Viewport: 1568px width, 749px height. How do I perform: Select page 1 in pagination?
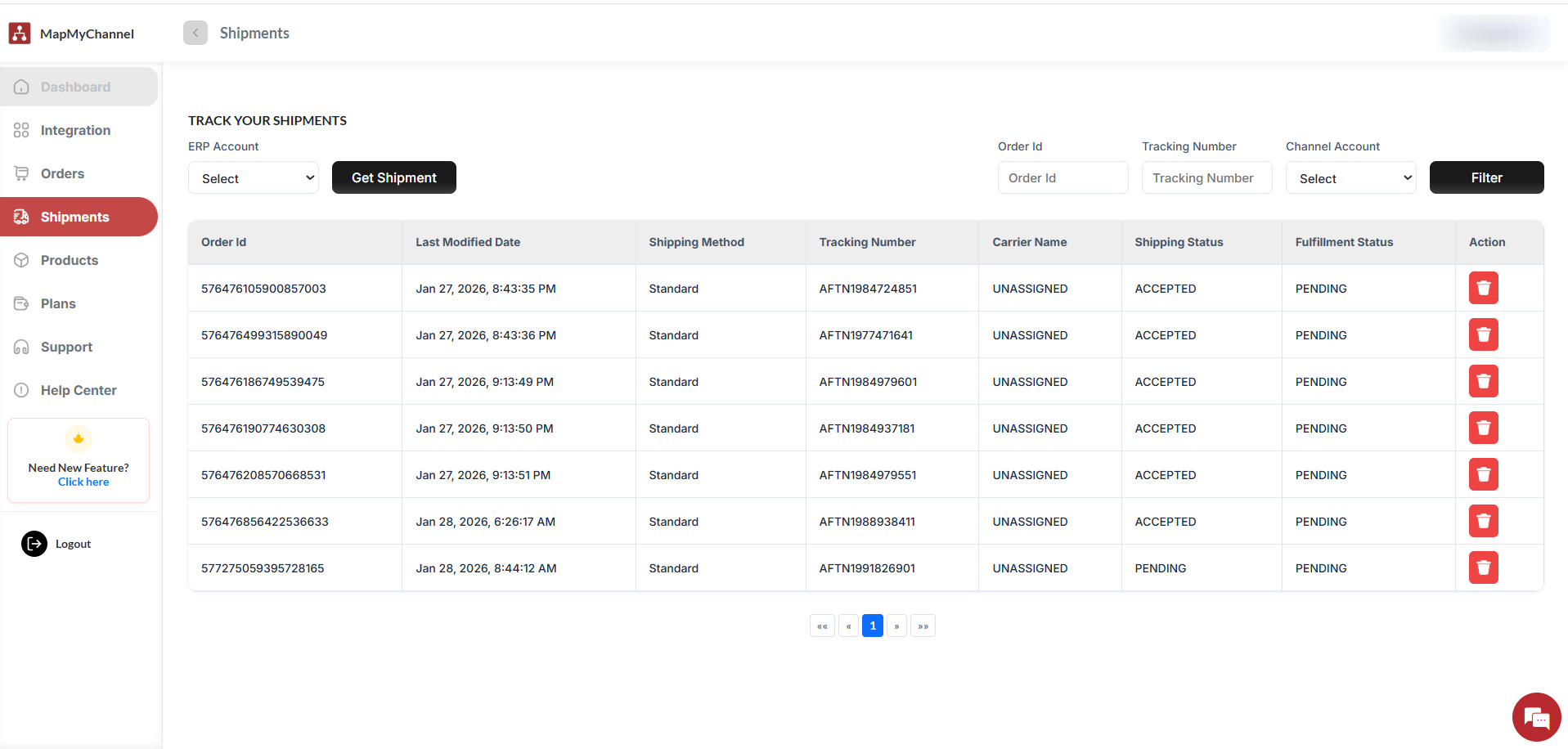click(x=872, y=626)
